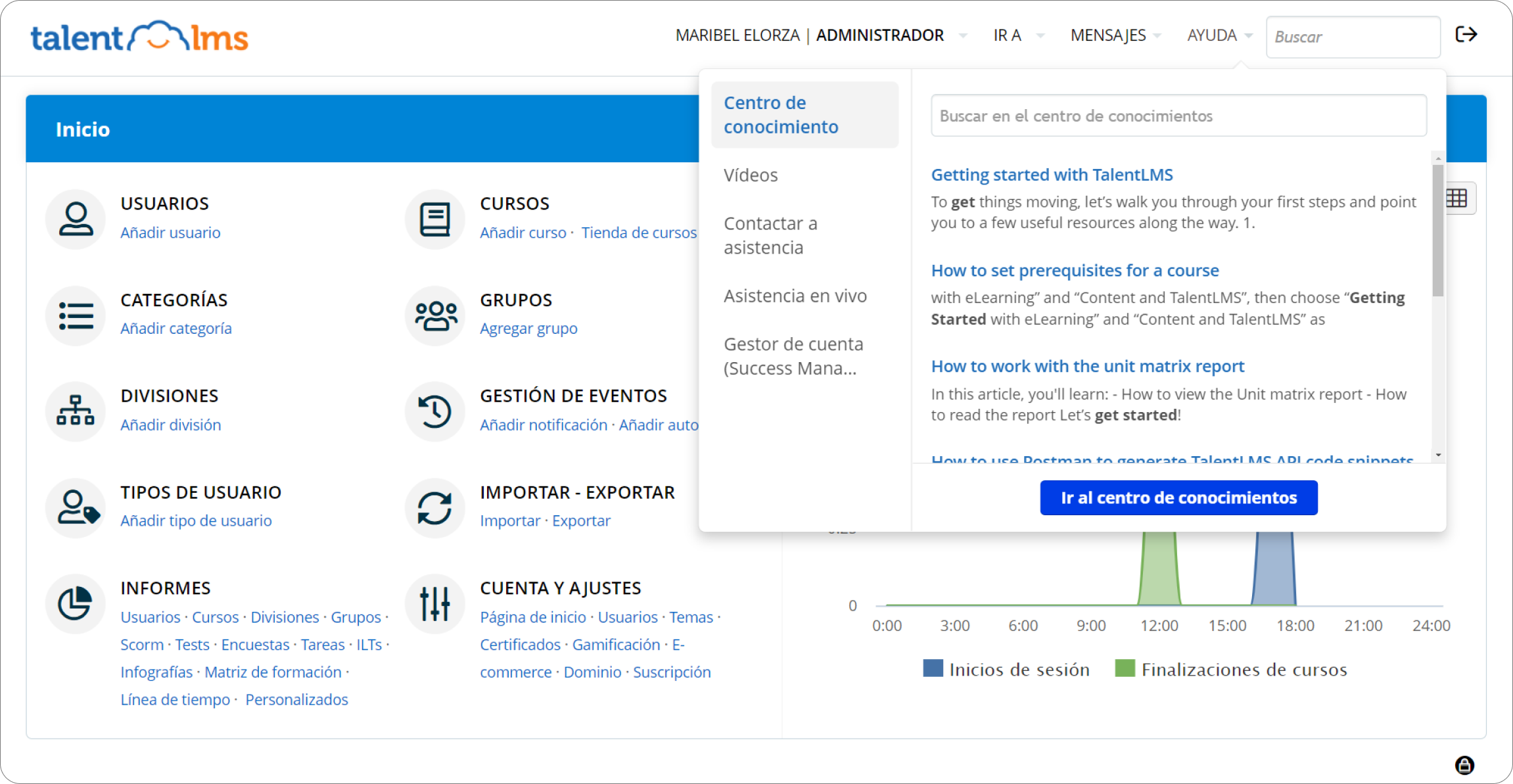Image resolution: width=1513 pixels, height=784 pixels.
Task: Click the USUARIOS heading
Action: (164, 204)
